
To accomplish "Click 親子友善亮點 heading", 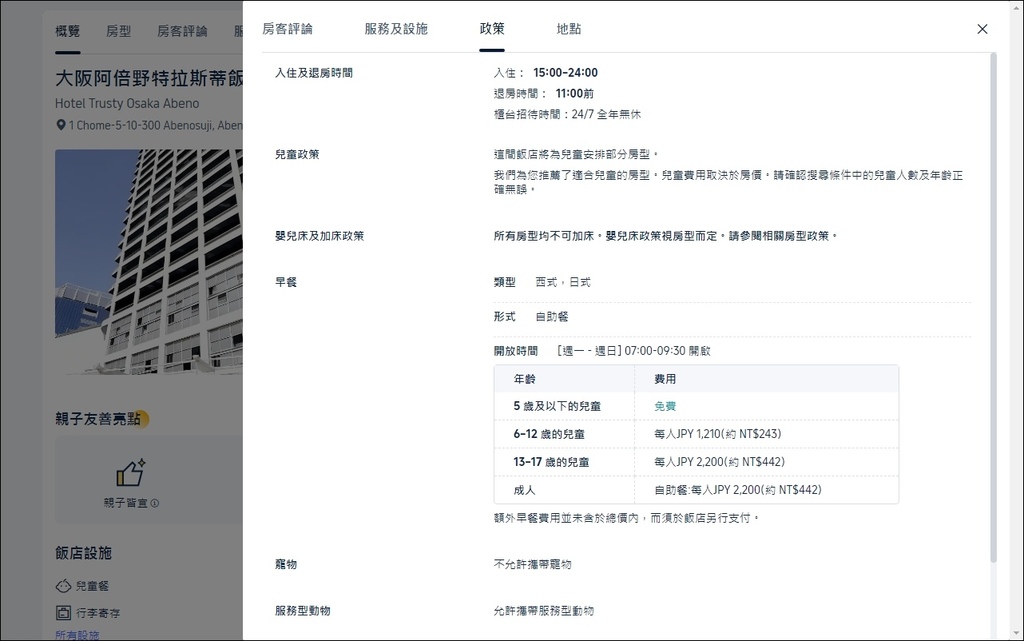I will coord(98,419).
